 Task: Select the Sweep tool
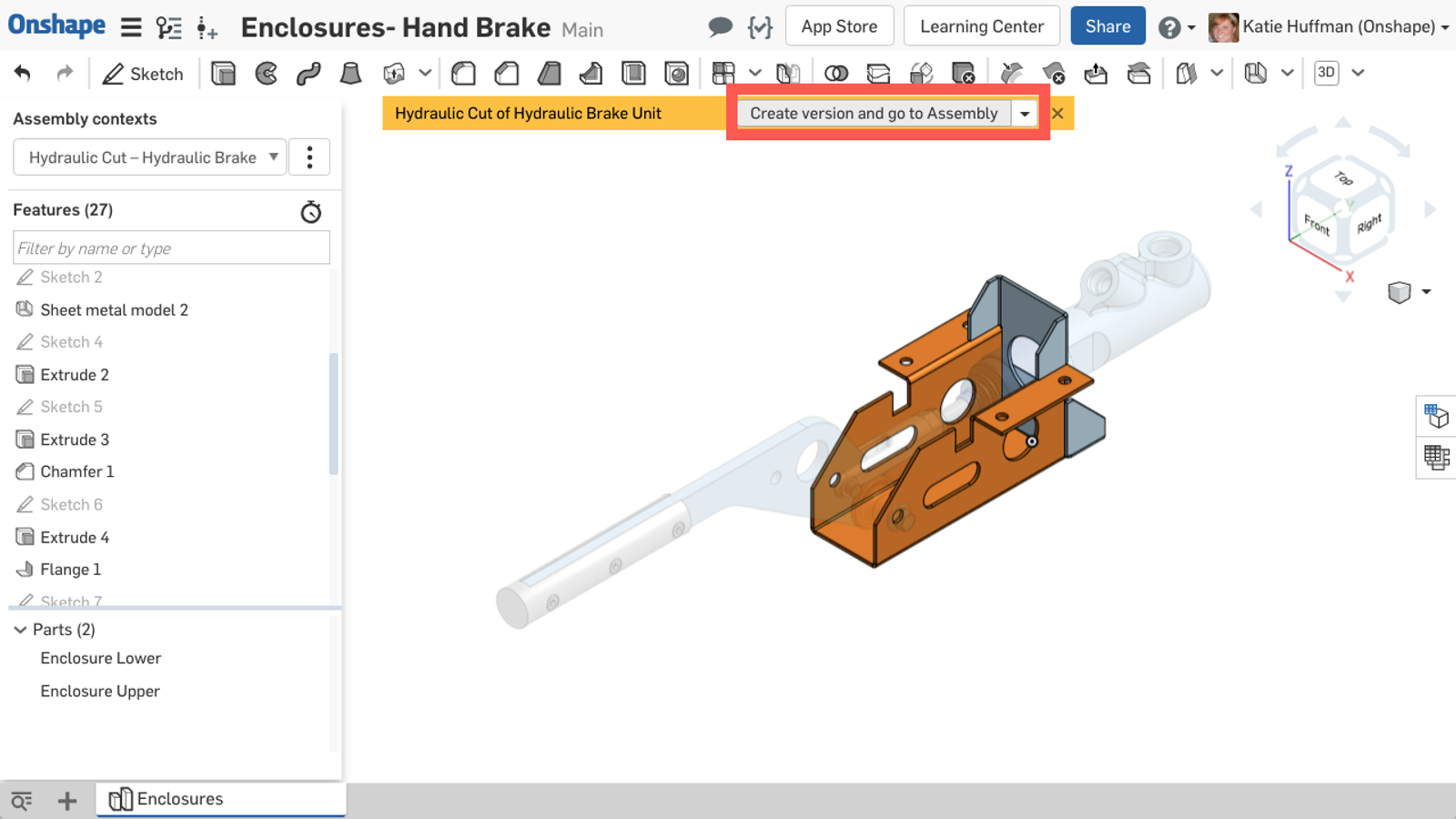308,74
